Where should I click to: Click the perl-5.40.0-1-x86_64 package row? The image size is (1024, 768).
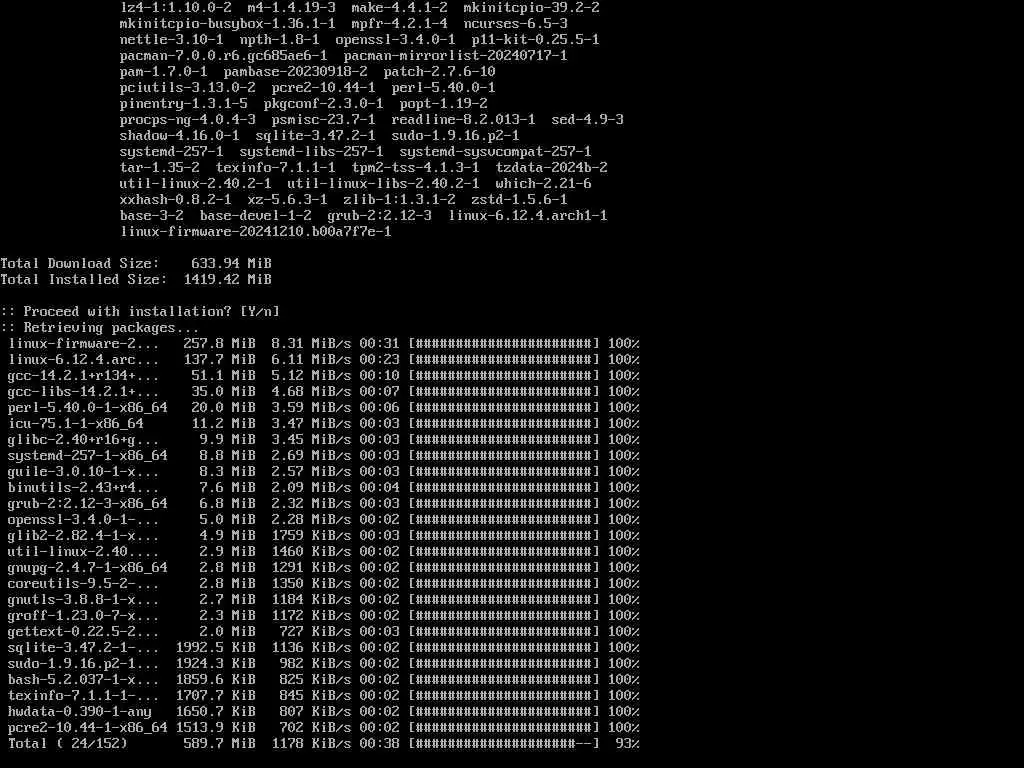click(323, 408)
